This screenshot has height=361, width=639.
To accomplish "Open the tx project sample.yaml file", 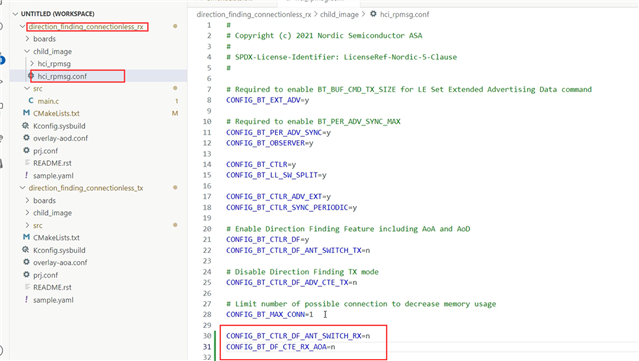I will [x=53, y=300].
